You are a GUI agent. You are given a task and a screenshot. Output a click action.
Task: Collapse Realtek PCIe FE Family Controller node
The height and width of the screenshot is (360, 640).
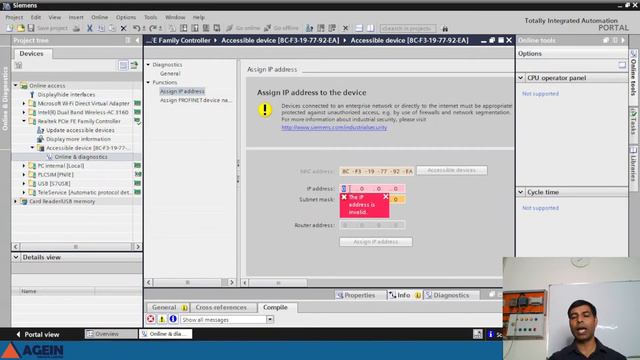coord(24,121)
